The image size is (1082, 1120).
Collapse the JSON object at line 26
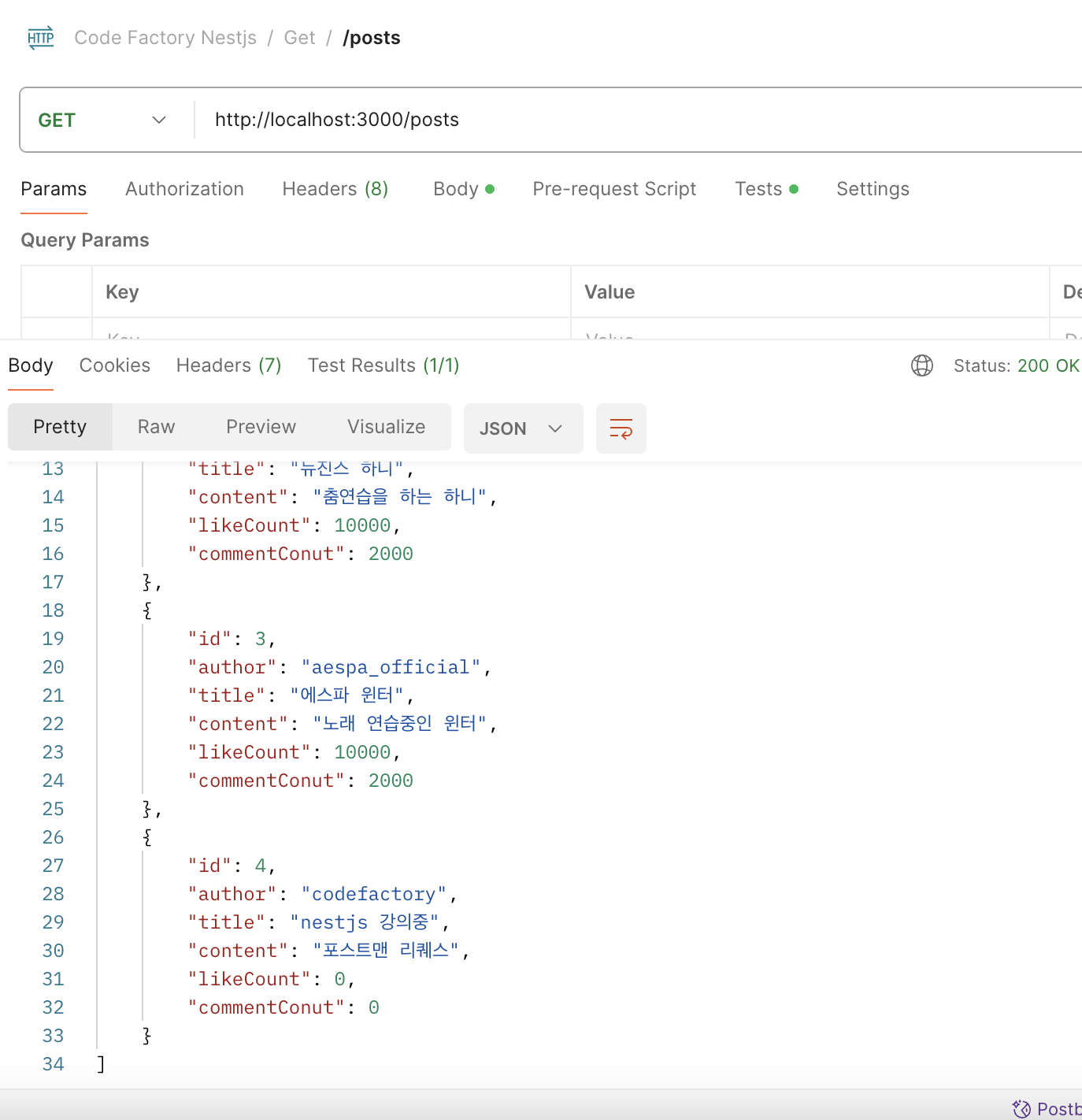click(147, 837)
